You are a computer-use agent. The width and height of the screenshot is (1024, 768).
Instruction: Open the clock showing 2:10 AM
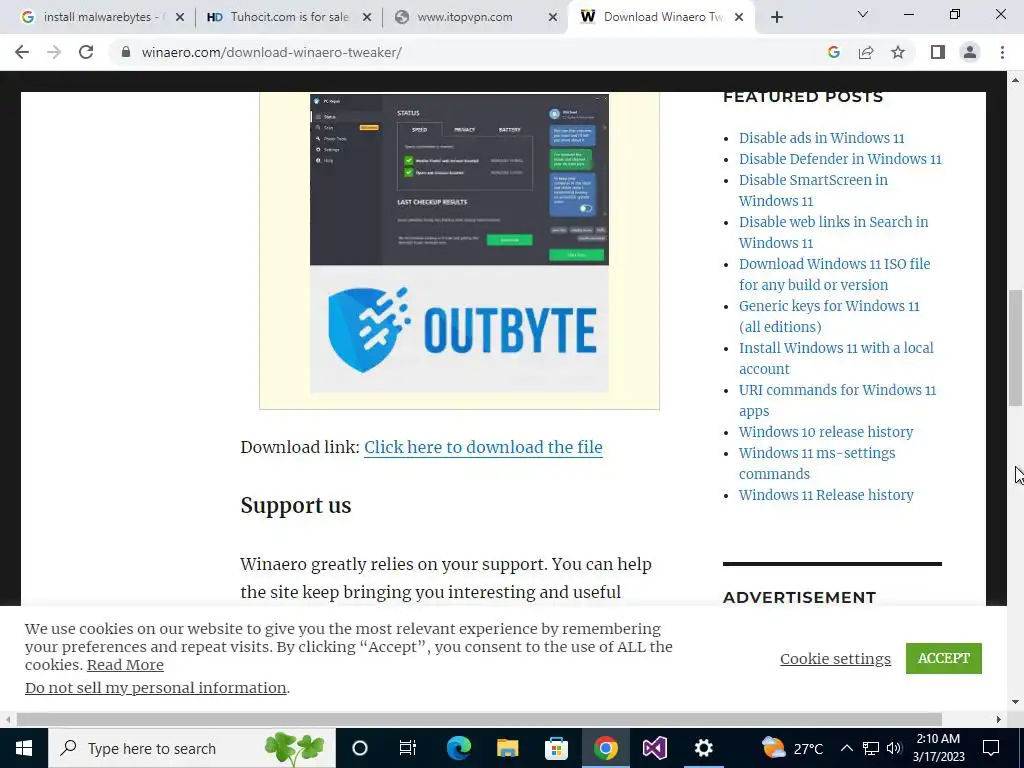(938, 748)
